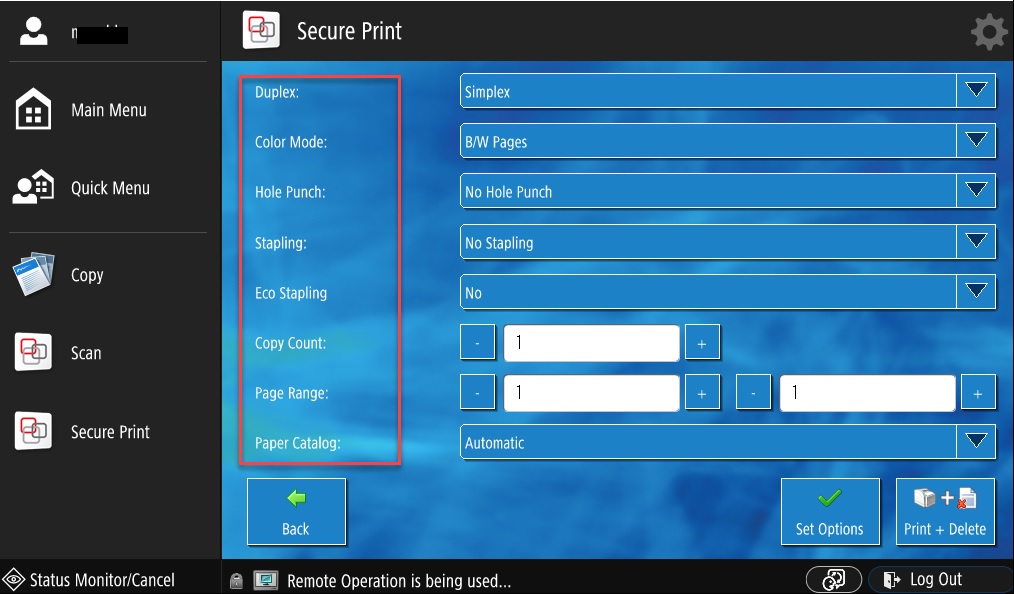This screenshot has width=1014, height=594.
Task: Open the Scan application icon
Action: pyautogui.click(x=33, y=353)
